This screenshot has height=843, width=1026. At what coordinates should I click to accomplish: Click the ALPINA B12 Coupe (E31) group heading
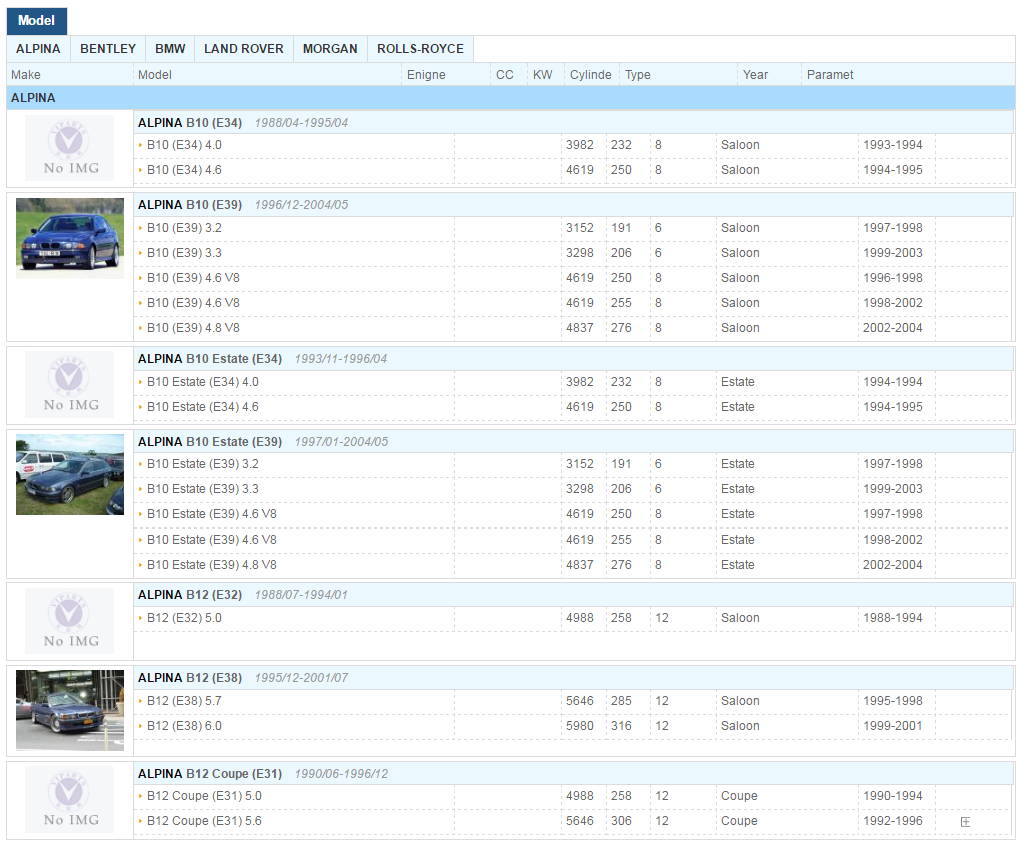[210, 774]
